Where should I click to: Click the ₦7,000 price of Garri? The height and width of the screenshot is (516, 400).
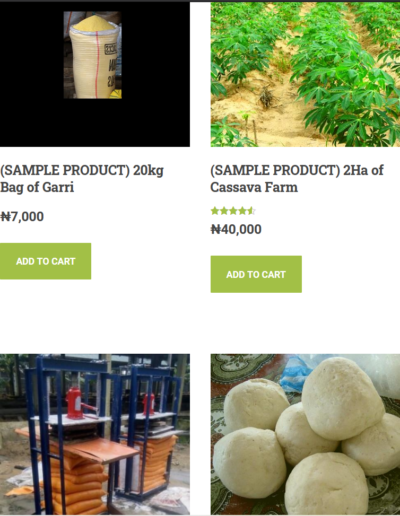[22, 217]
